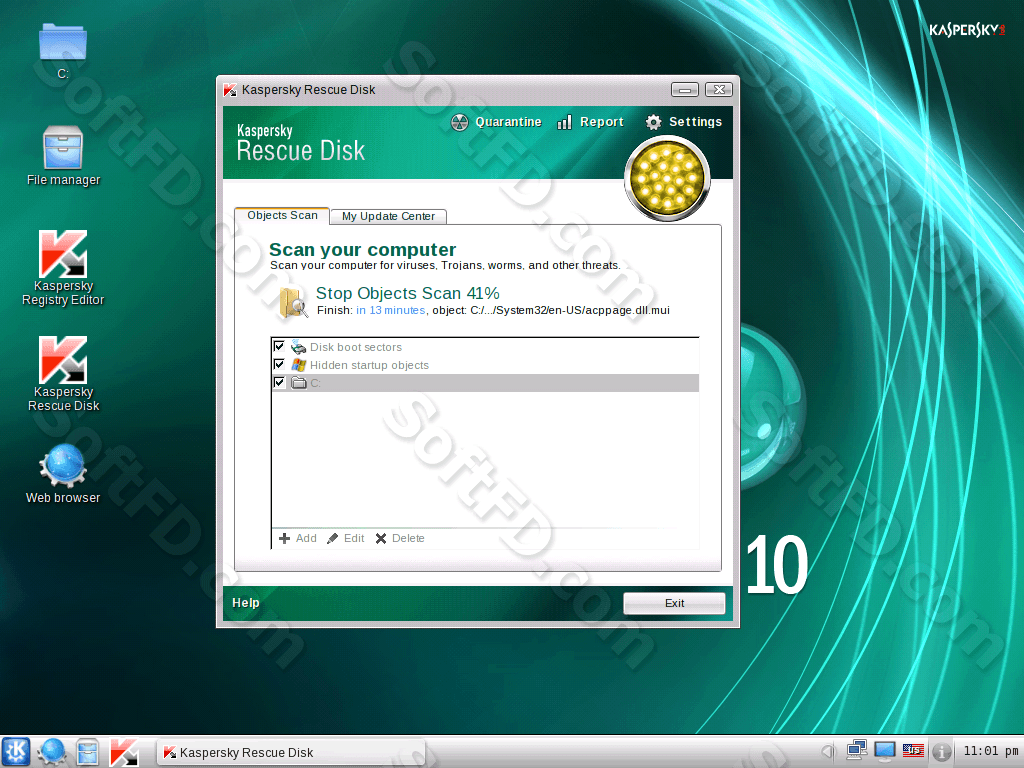
Task: Expand the system tray arrow
Action: (829, 752)
